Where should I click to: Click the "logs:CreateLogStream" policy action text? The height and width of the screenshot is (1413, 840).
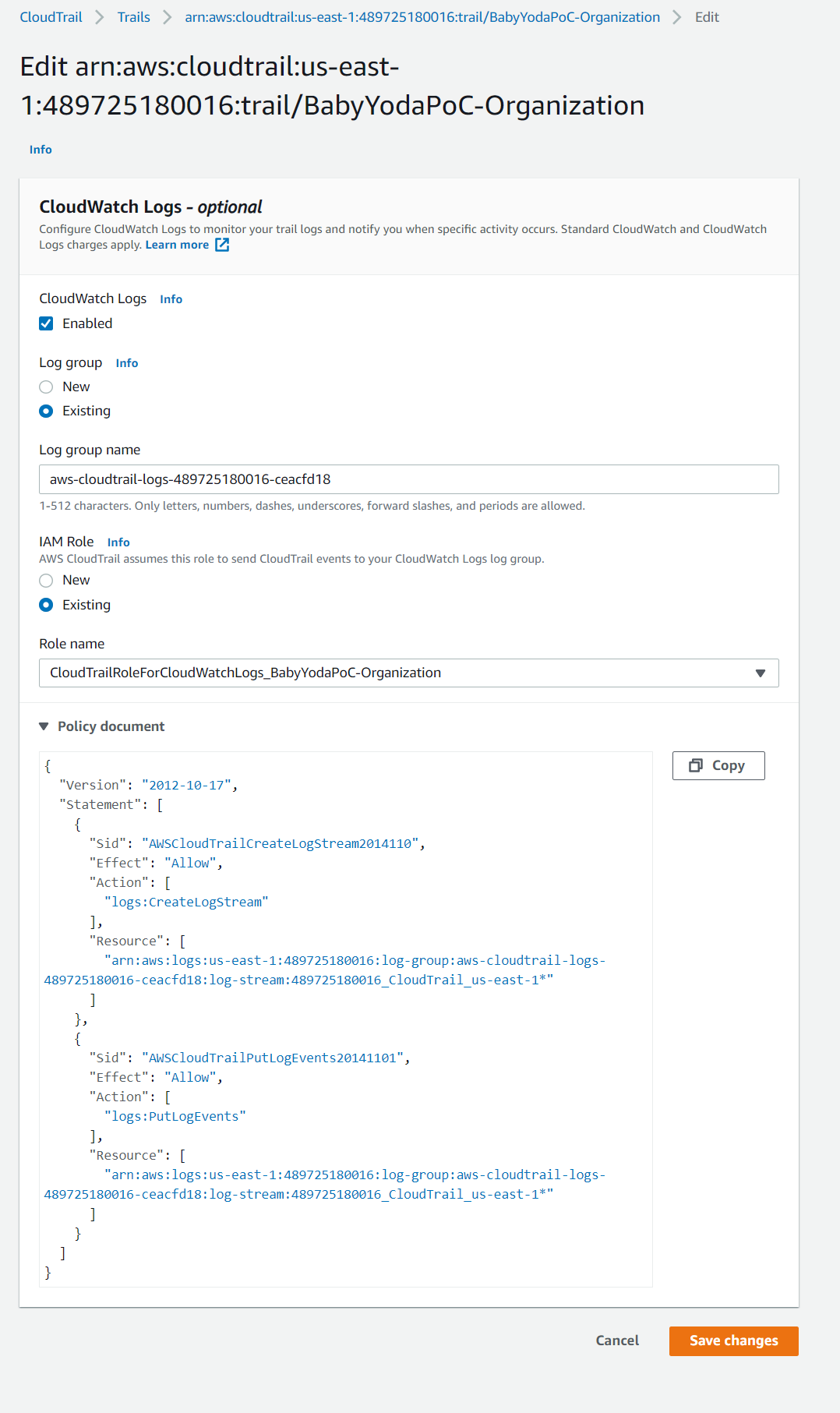(187, 902)
